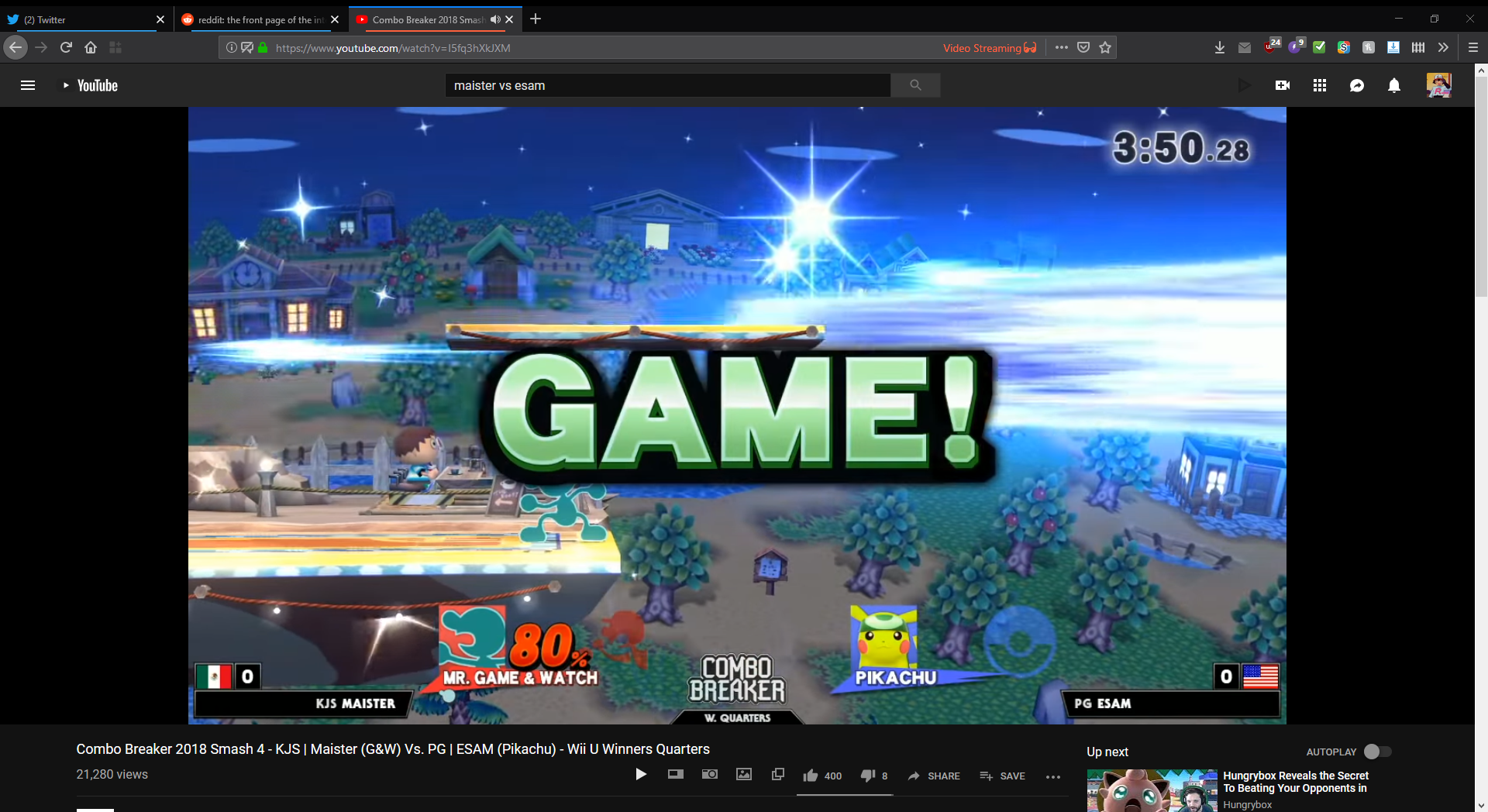Click the '21,280 views' count

tap(112, 775)
